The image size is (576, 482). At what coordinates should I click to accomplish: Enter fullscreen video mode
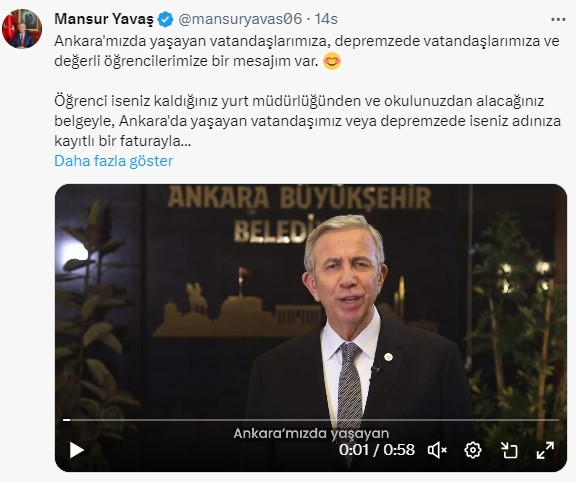[545, 450]
